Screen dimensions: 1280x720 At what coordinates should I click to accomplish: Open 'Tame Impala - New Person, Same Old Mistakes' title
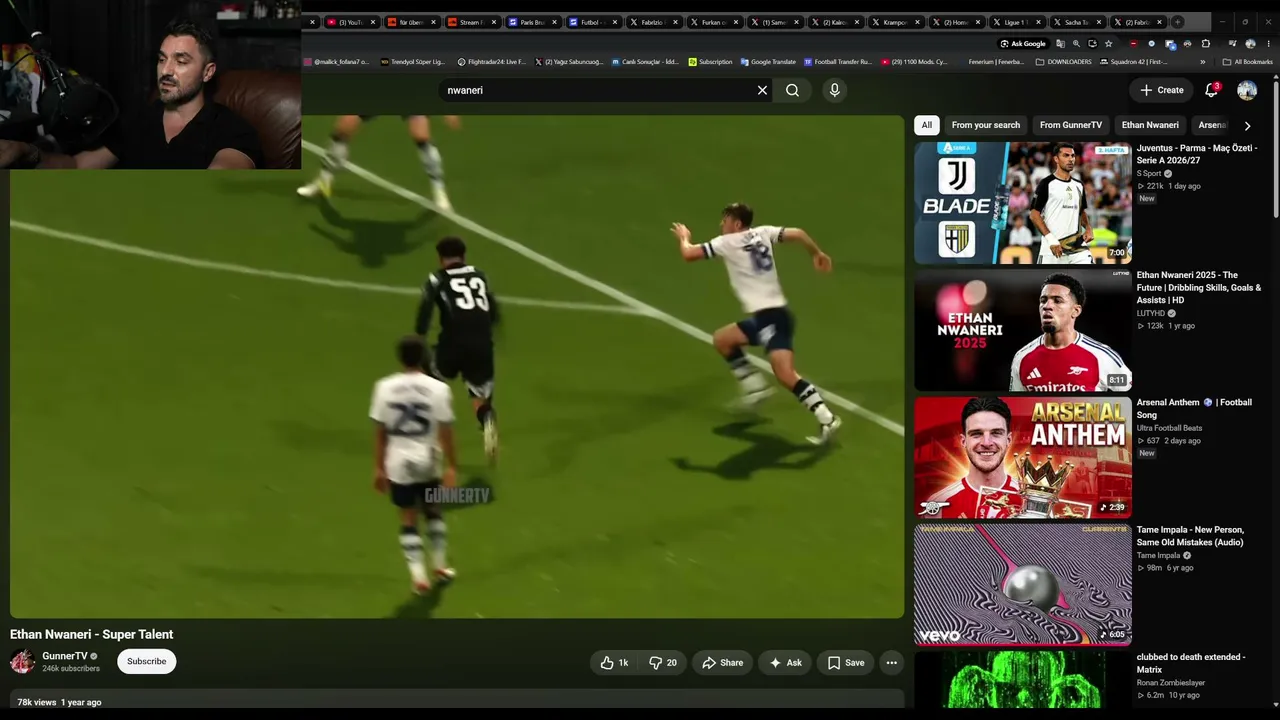coord(1190,536)
